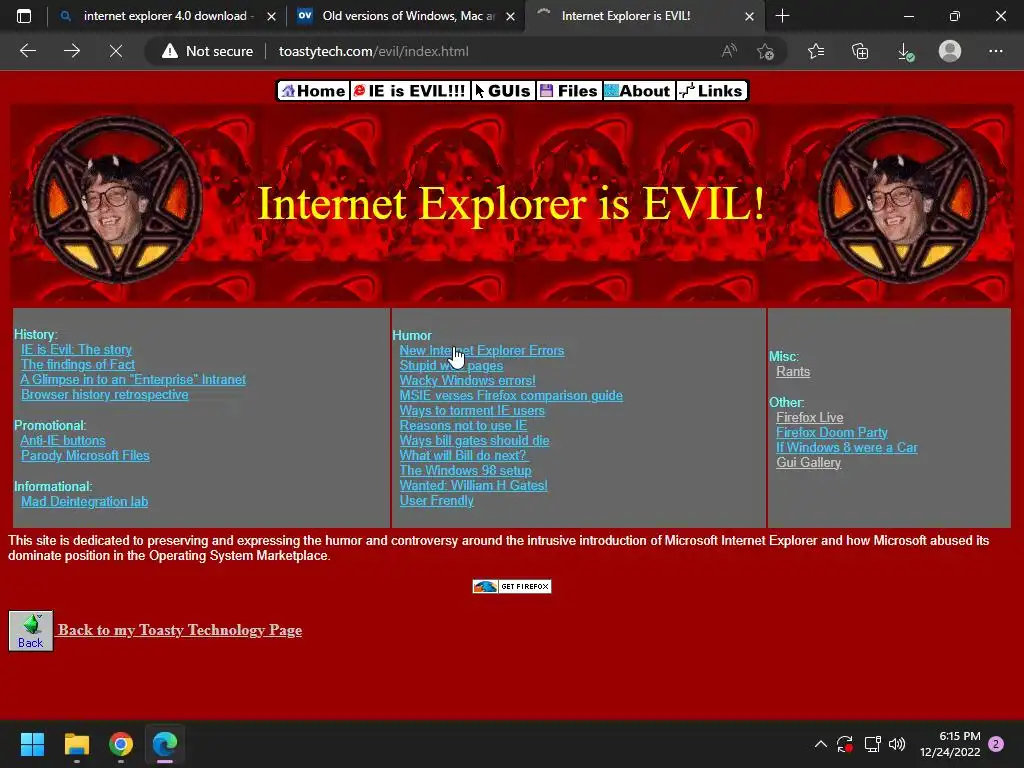Open the Windows Start button
Screen dimensions: 1024x768
(32, 744)
